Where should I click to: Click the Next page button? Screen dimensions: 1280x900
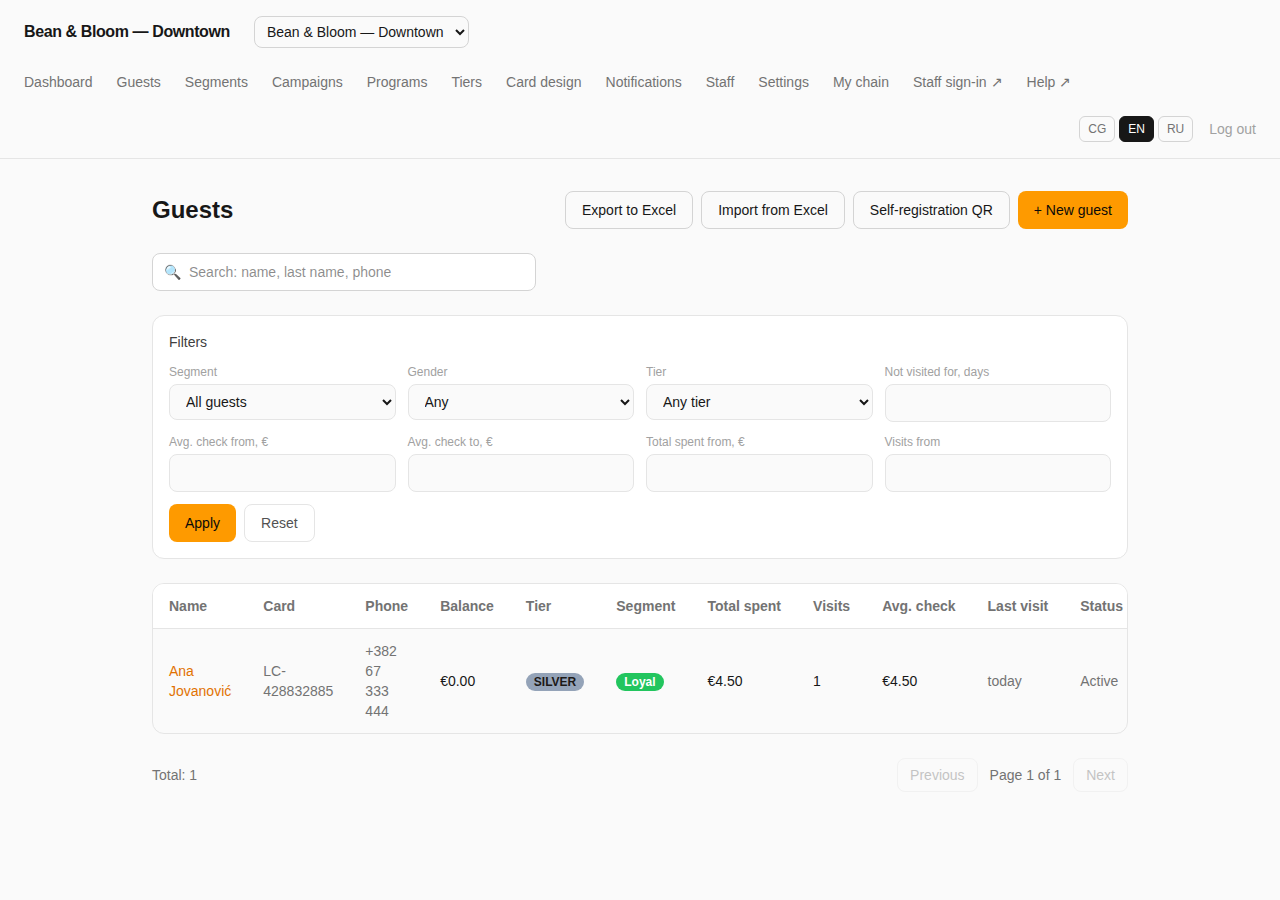coord(1100,775)
